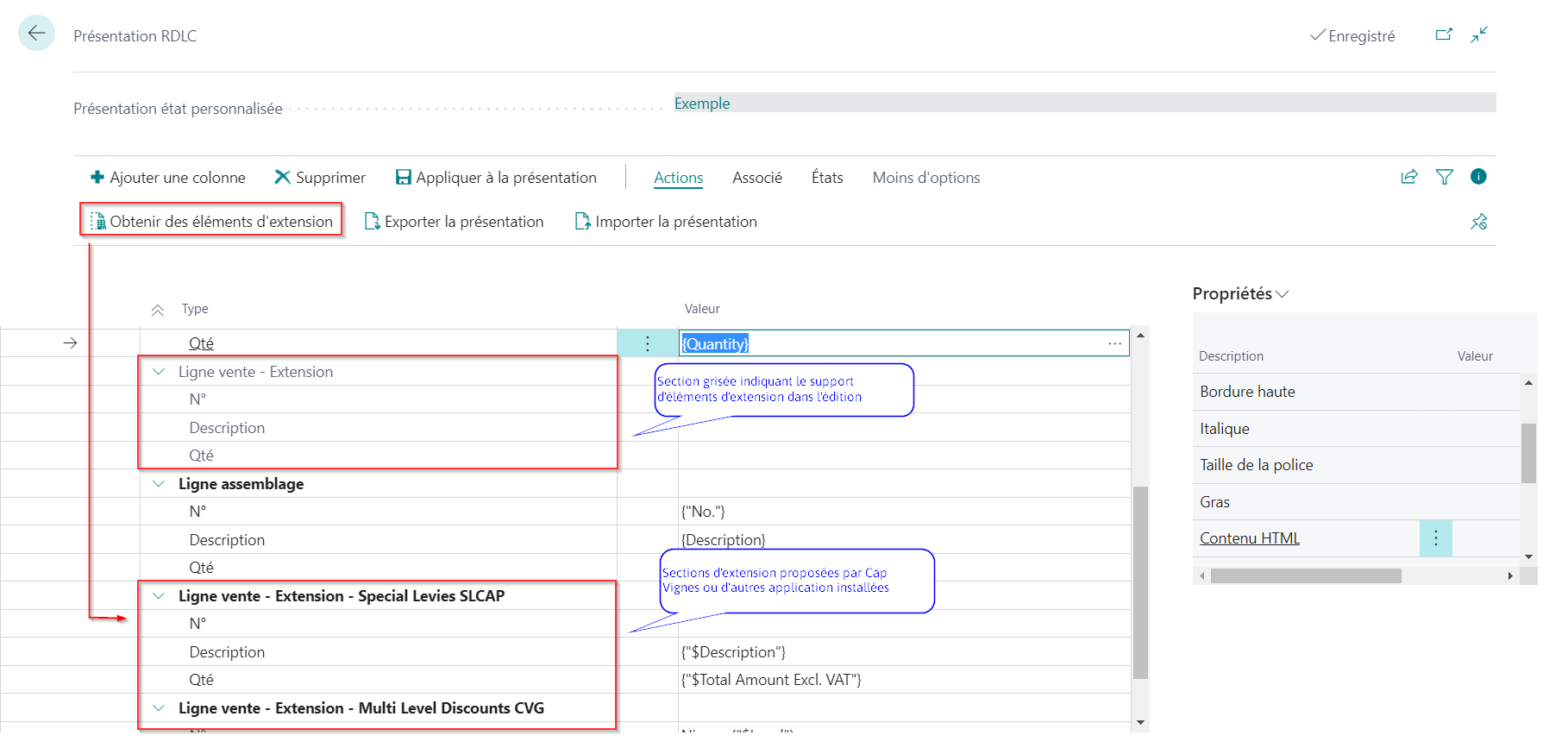
Task: Click the Type column header
Action: tap(195, 309)
